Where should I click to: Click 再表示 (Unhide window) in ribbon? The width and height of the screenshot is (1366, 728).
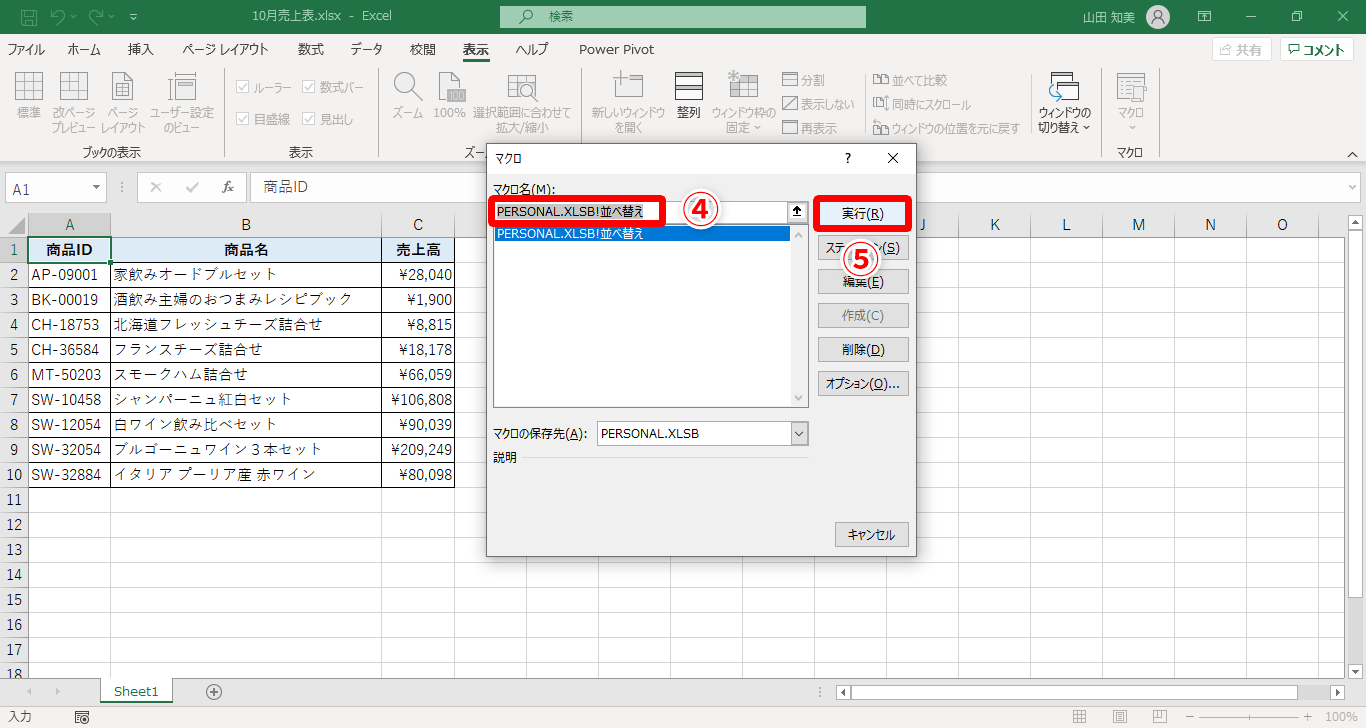tap(810, 128)
